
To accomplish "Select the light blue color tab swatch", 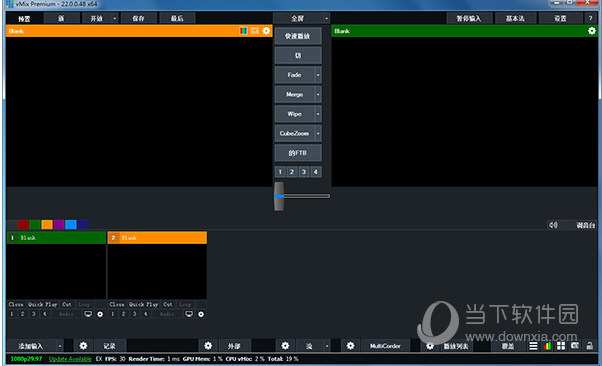I will coord(71,224).
